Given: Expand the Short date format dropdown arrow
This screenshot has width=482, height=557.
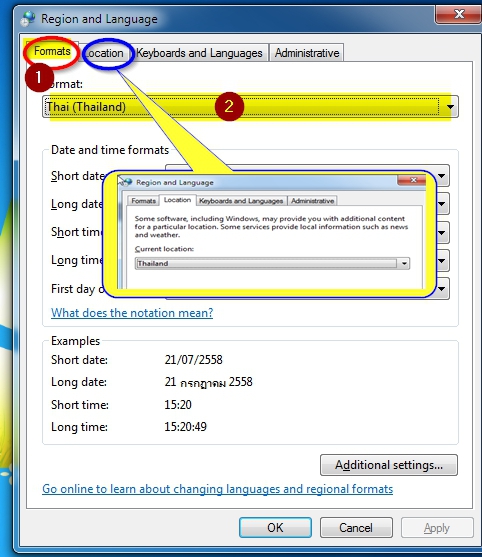Looking at the screenshot, I should tap(442, 176).
